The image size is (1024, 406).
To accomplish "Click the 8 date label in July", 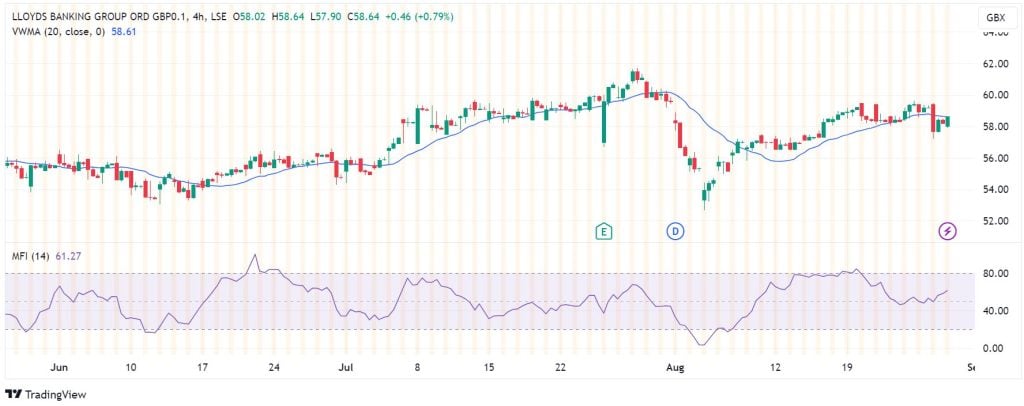I will coord(417,367).
